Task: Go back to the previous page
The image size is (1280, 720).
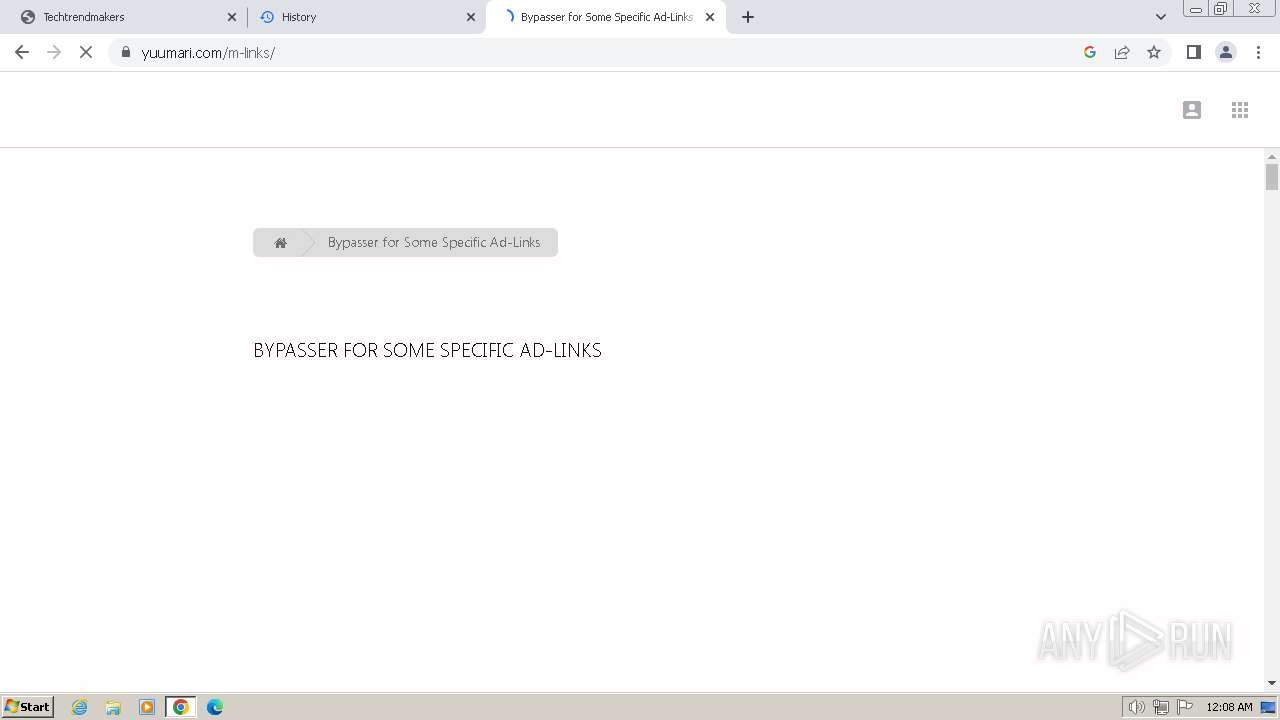Action: click(22, 52)
